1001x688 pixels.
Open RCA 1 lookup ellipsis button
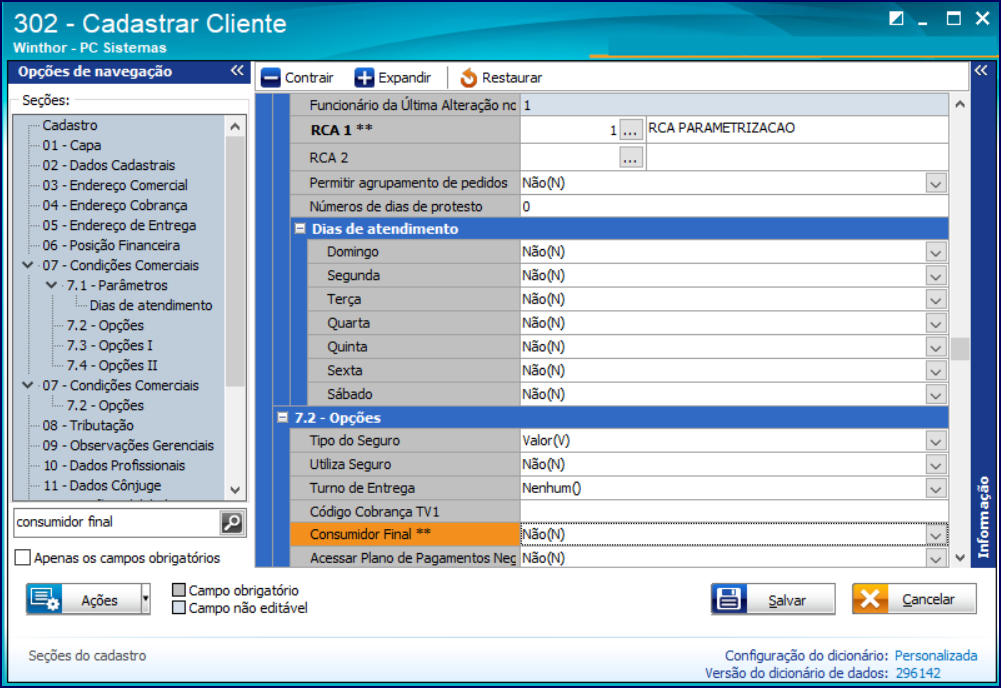click(x=630, y=130)
